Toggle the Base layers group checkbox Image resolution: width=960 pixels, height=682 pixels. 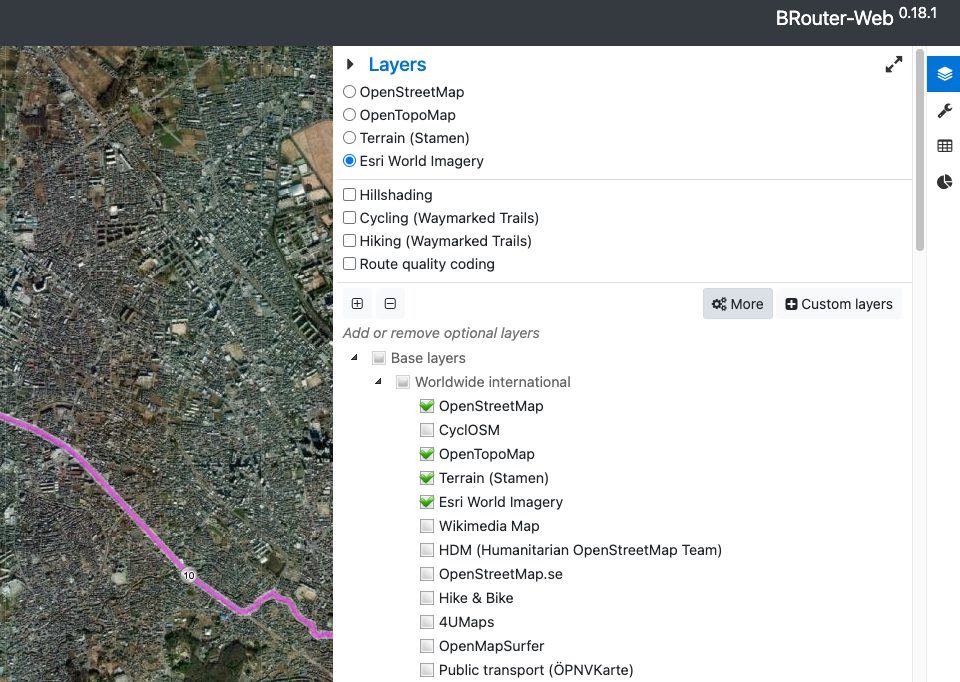click(379, 358)
